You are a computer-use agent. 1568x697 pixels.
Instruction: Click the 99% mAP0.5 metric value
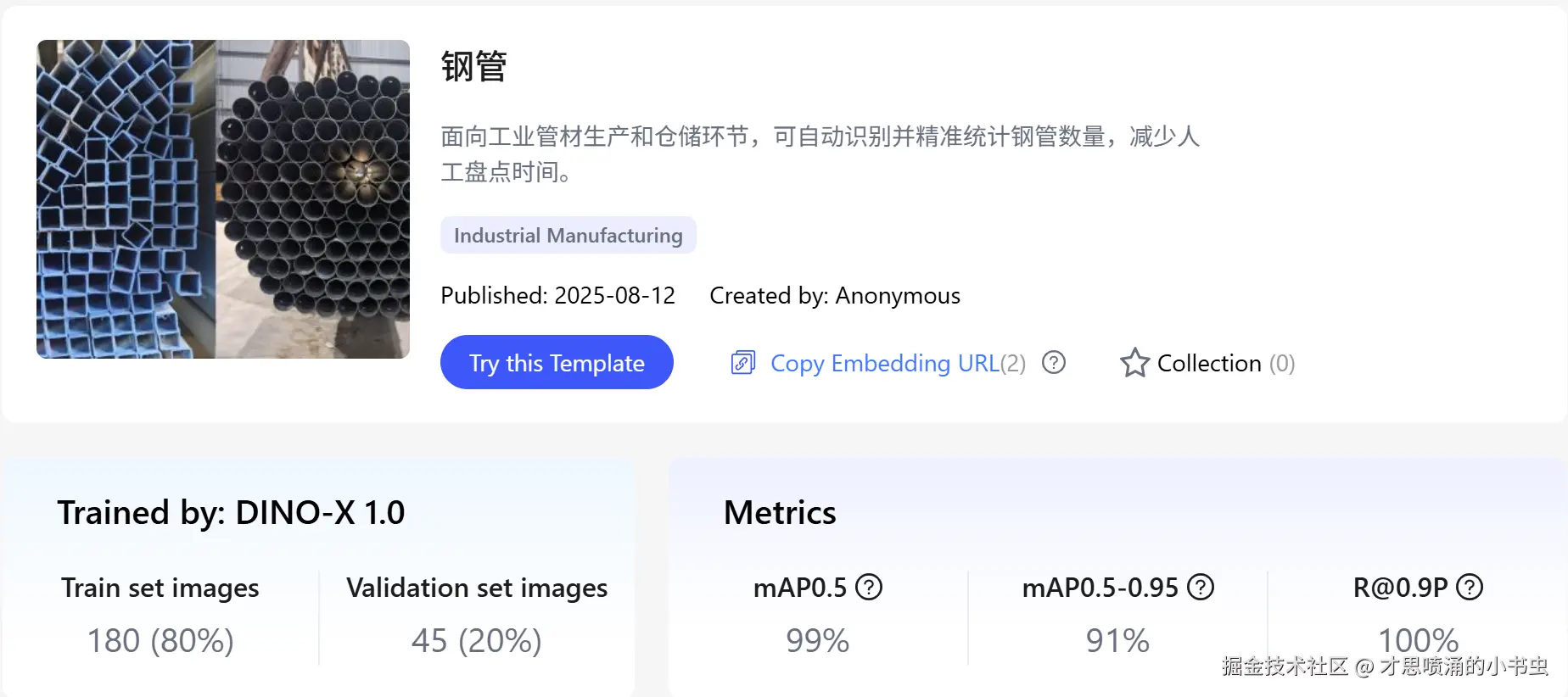tap(817, 640)
